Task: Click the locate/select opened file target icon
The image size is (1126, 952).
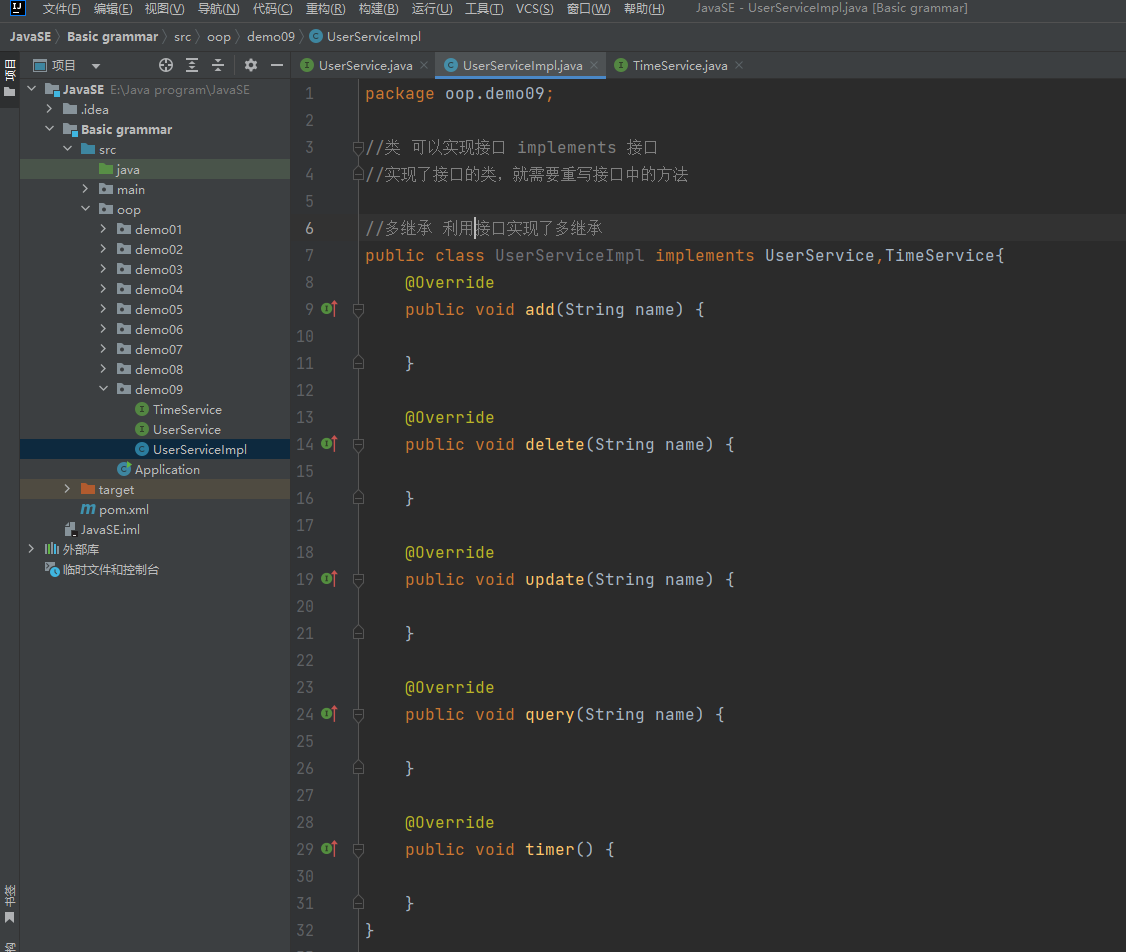Action: (x=166, y=65)
